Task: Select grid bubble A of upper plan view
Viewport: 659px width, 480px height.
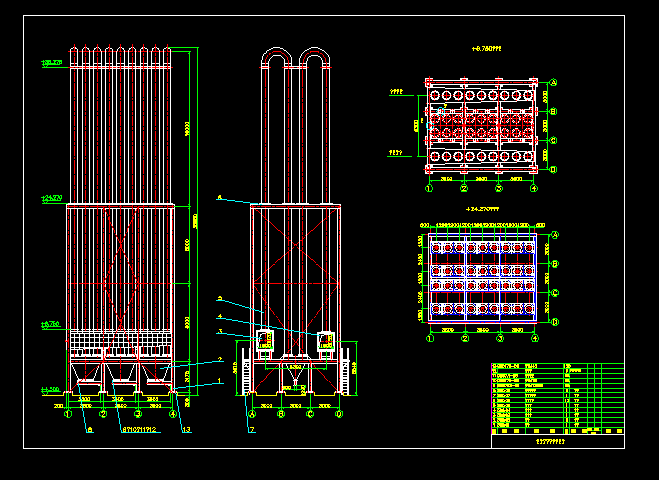Action: click(554, 83)
